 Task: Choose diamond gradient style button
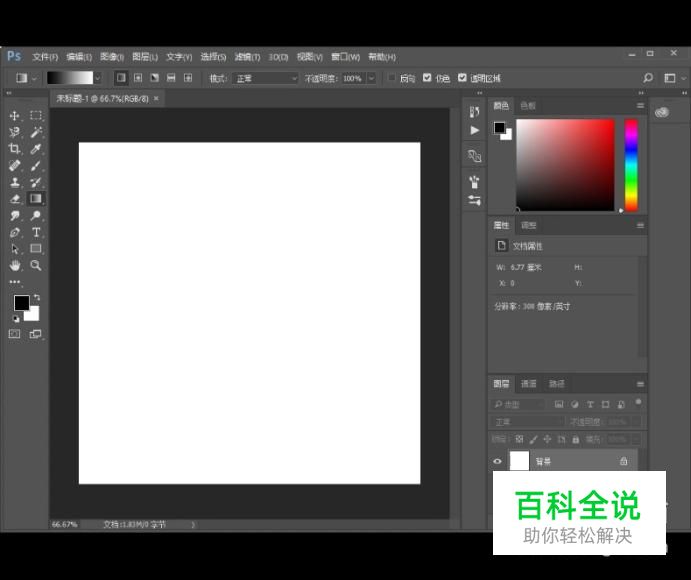tap(188, 78)
